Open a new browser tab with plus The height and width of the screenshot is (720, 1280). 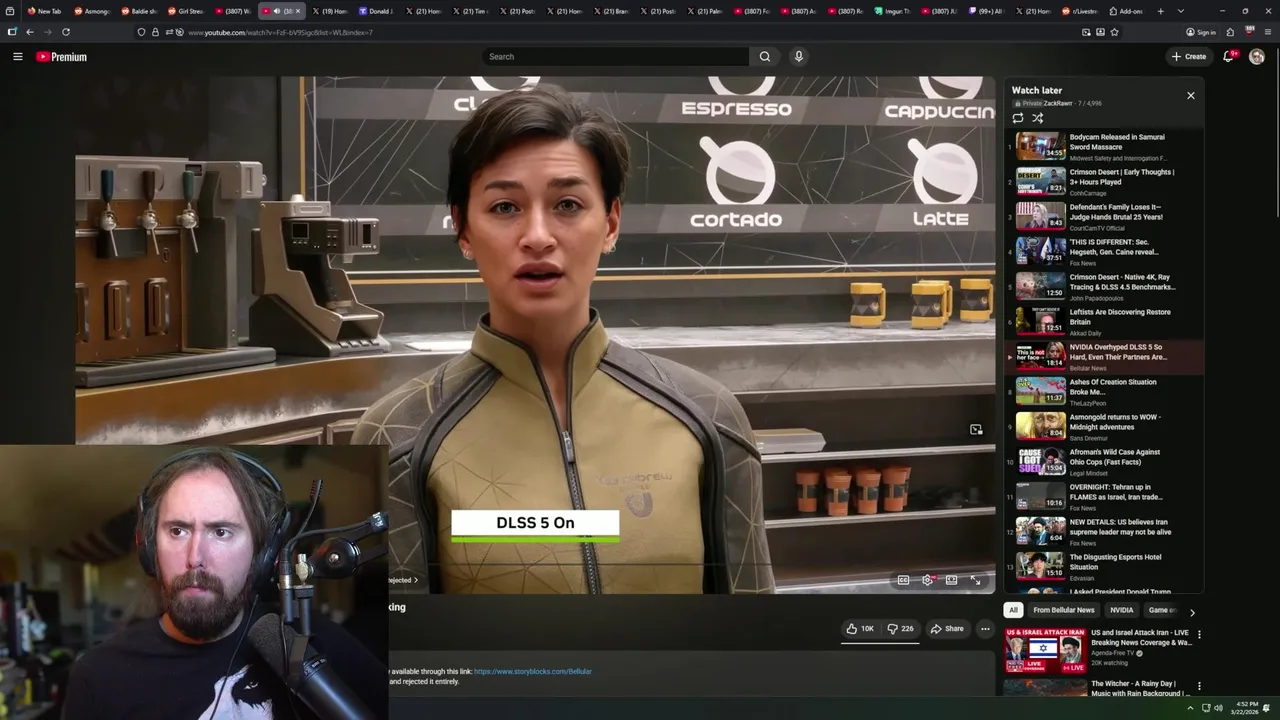tap(1160, 11)
